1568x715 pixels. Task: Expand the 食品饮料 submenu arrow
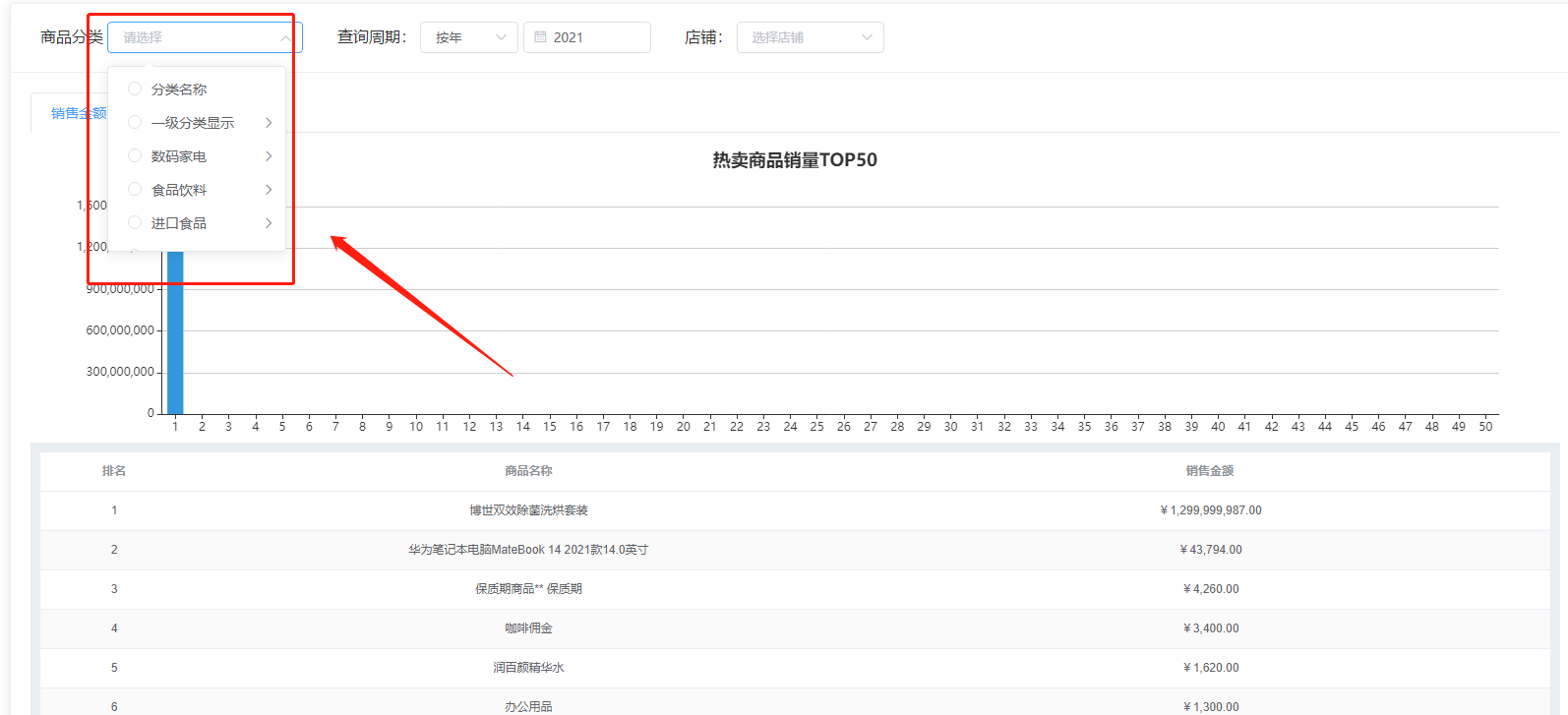[x=269, y=189]
